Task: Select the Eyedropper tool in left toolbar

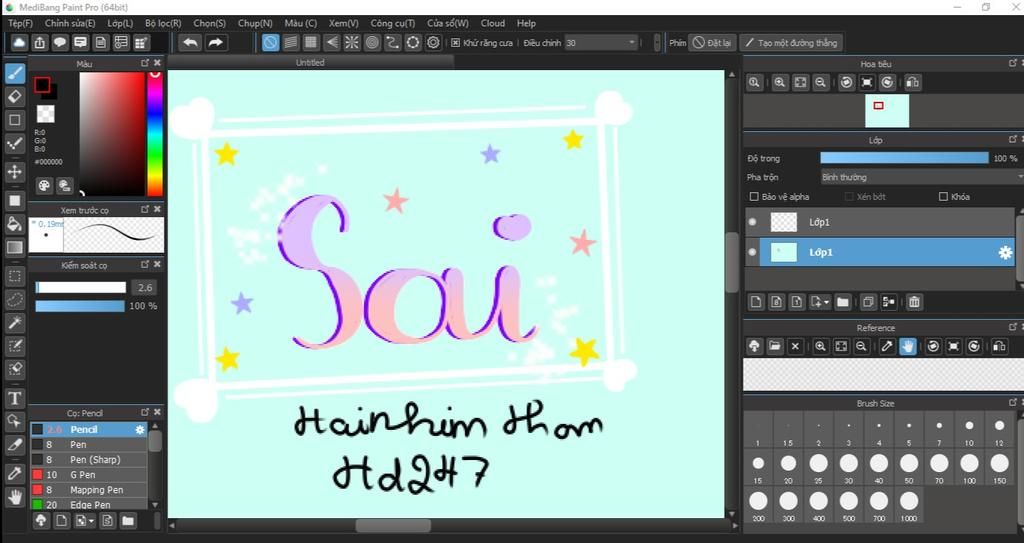Action: [15, 474]
